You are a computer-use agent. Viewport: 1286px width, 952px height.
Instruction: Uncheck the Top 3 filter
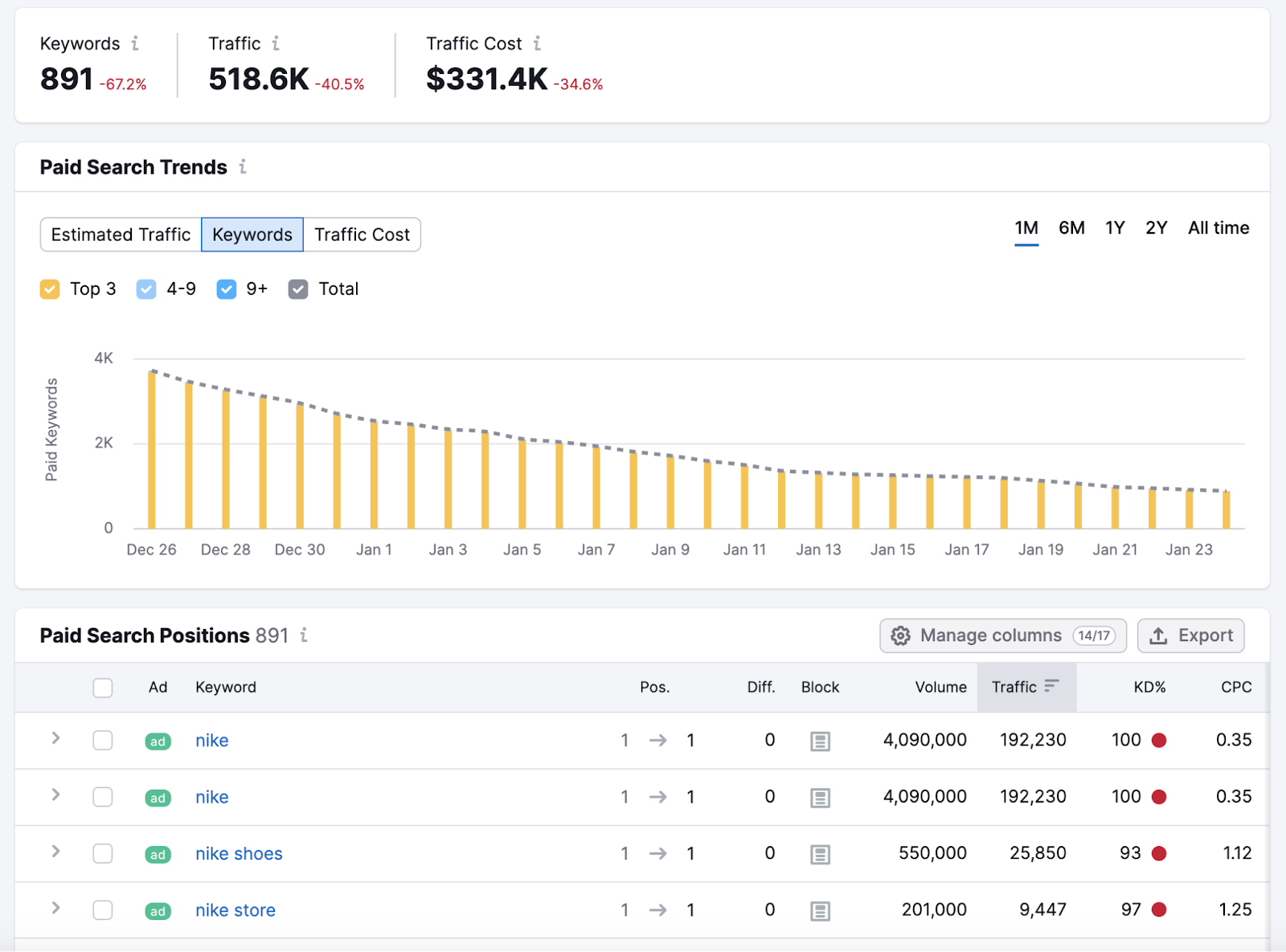[50, 288]
